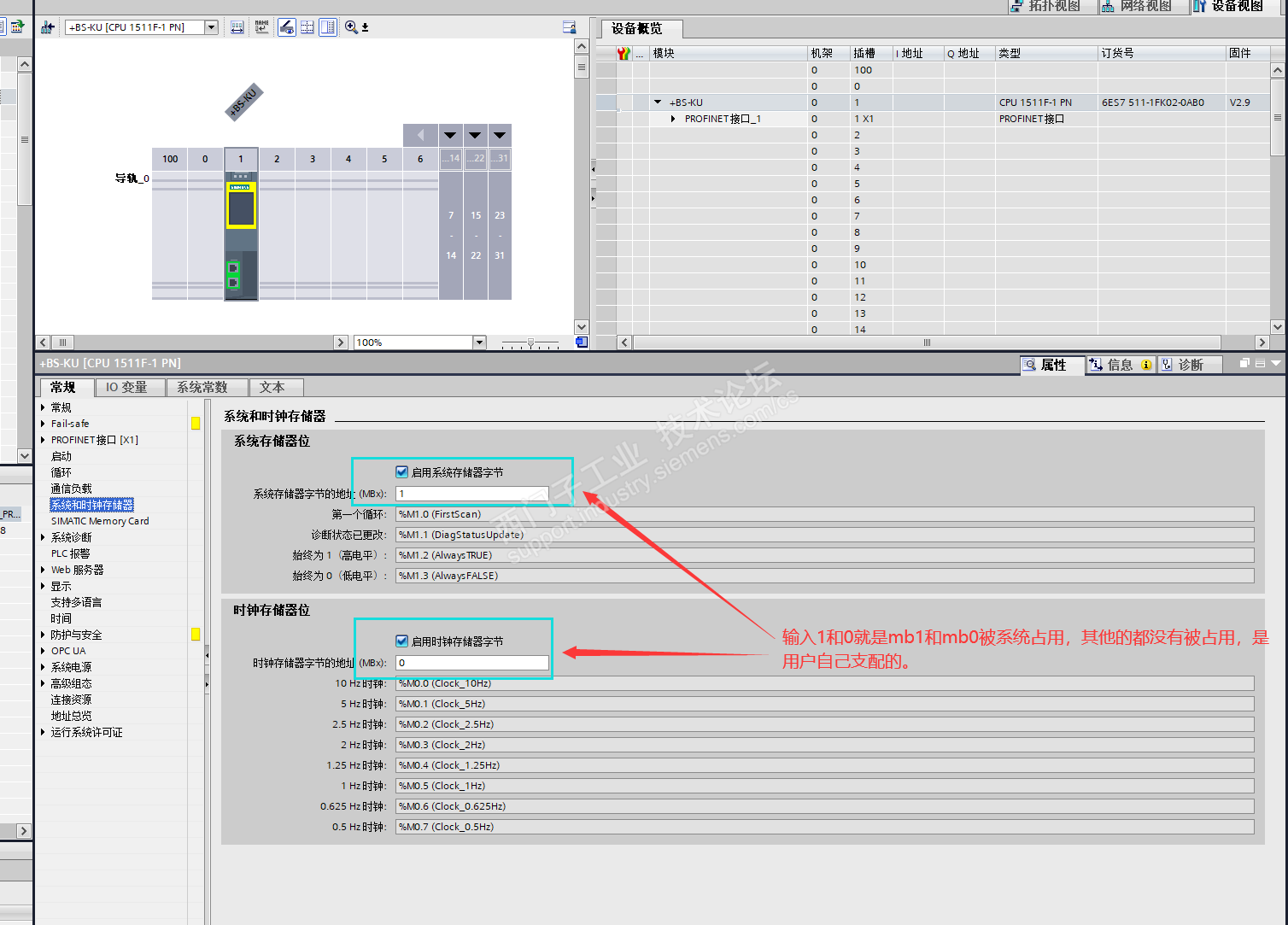Click the rack display toolbar icon
The width and height of the screenshot is (1288, 925).
(x=237, y=27)
